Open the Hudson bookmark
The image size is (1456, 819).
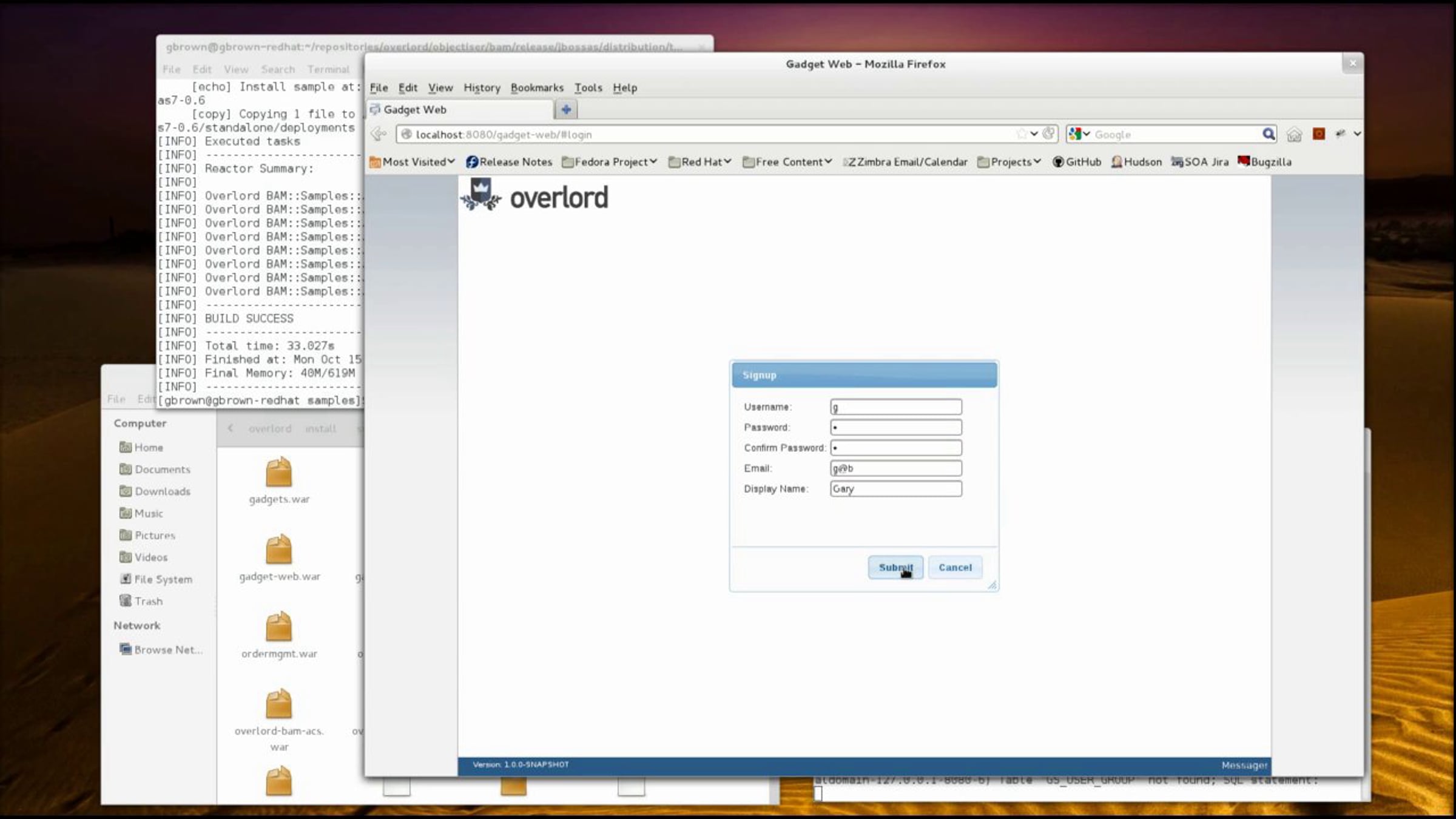tap(1136, 162)
